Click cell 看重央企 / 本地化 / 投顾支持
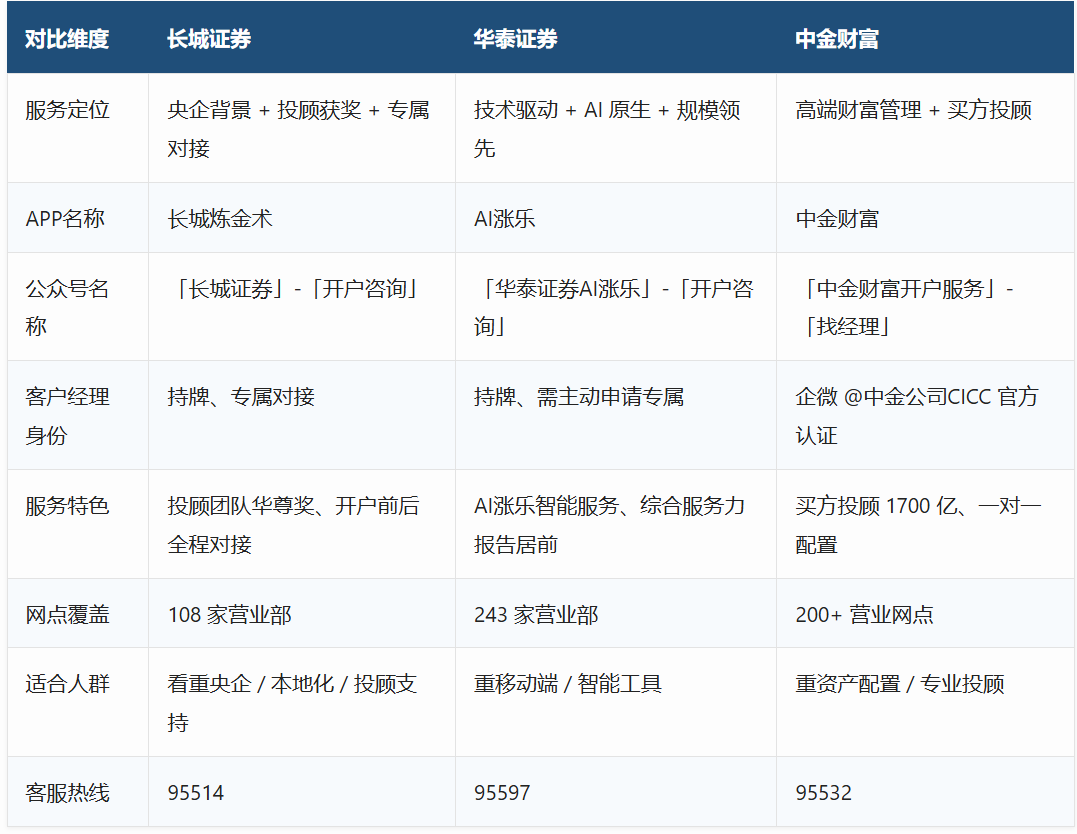This screenshot has width=1077, height=834. coord(302,702)
